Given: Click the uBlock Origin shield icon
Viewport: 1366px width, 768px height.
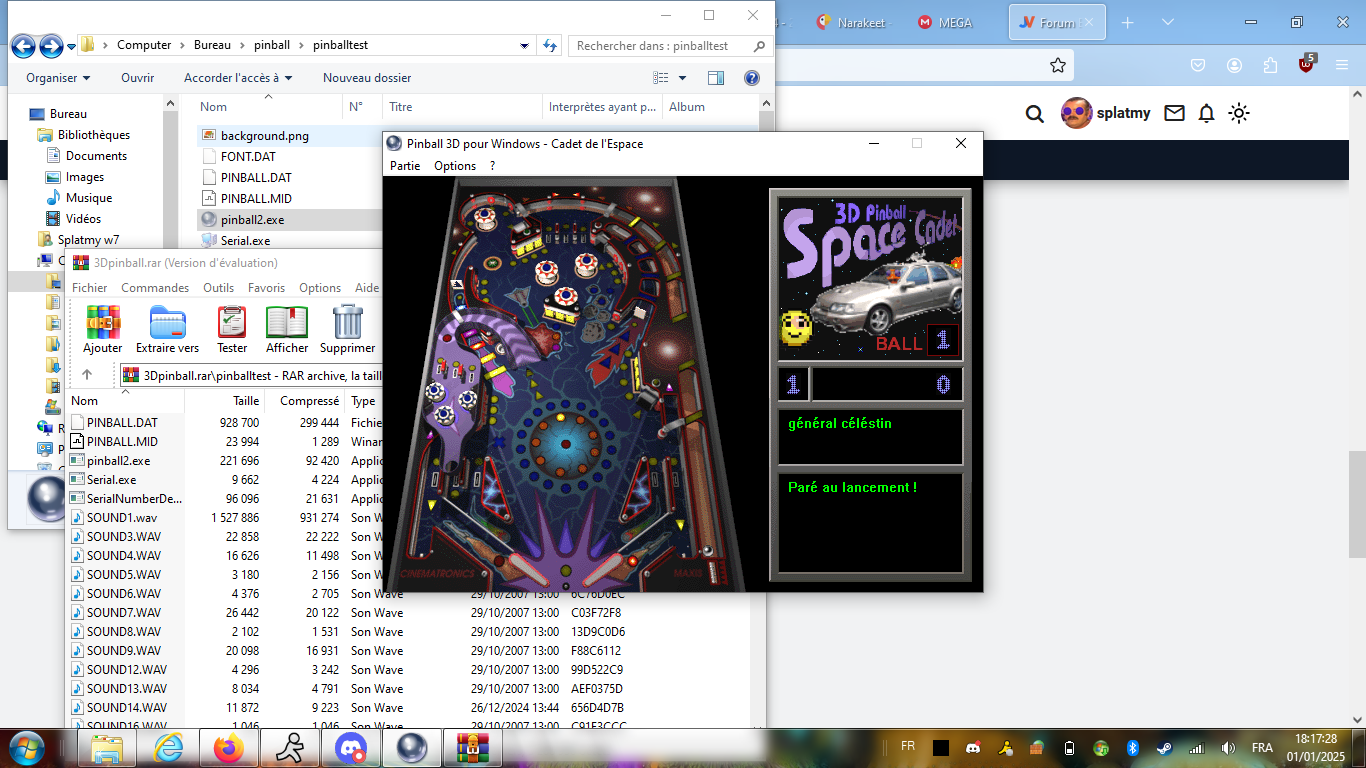Looking at the screenshot, I should [1307, 65].
